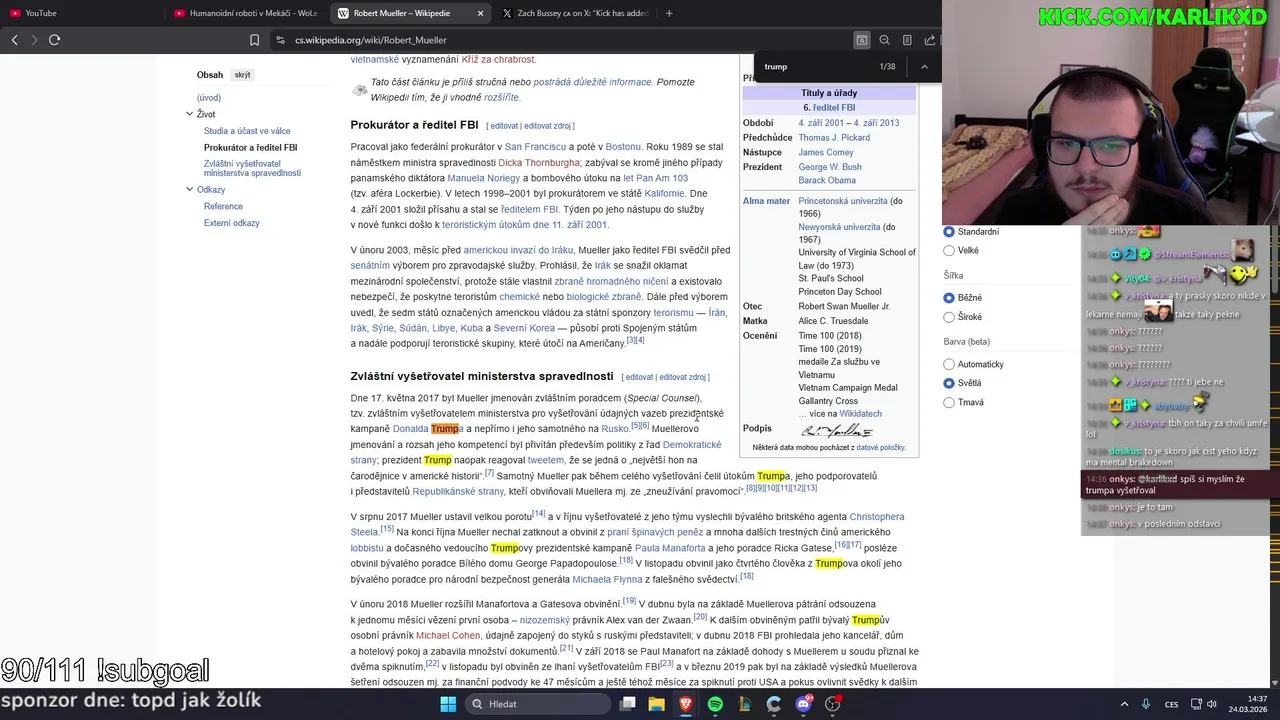The image size is (1280, 720).
Task: Close the Robert Mueller – Wikipedie tab
Action: click(480, 13)
